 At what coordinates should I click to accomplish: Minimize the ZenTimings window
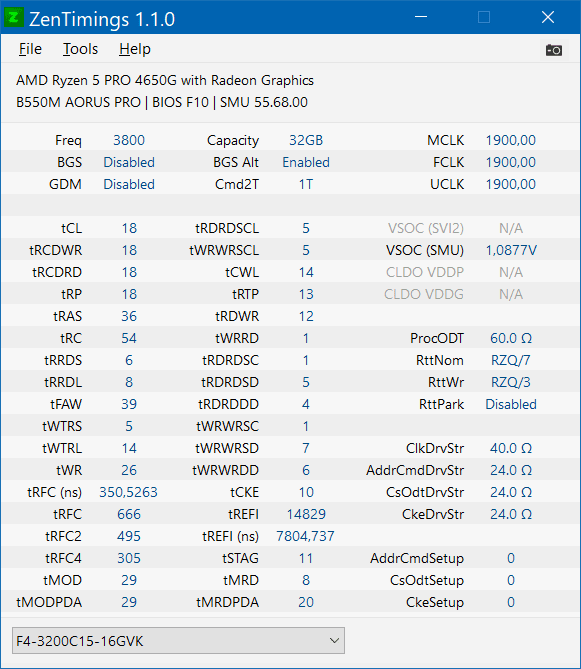click(421, 17)
